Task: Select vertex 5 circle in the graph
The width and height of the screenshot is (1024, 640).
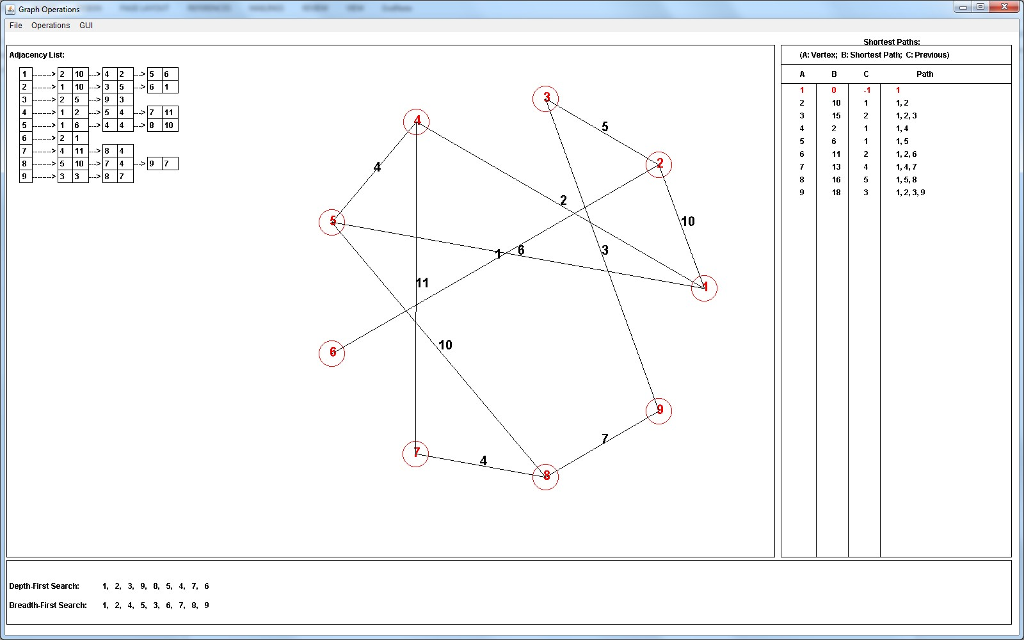Action: [332, 221]
